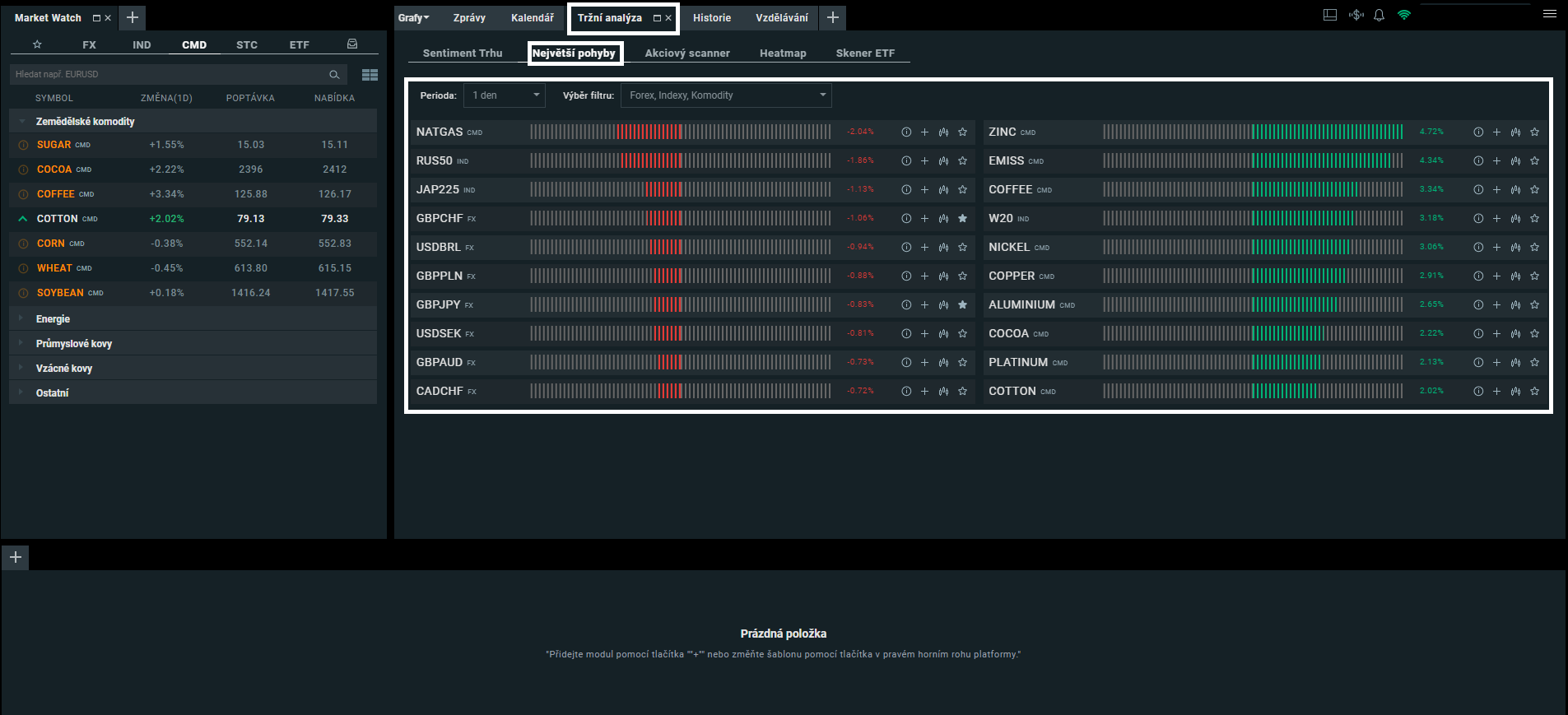Switch to Sentiment Trhu sub-tab
The height and width of the screenshot is (715, 1568).
click(463, 53)
